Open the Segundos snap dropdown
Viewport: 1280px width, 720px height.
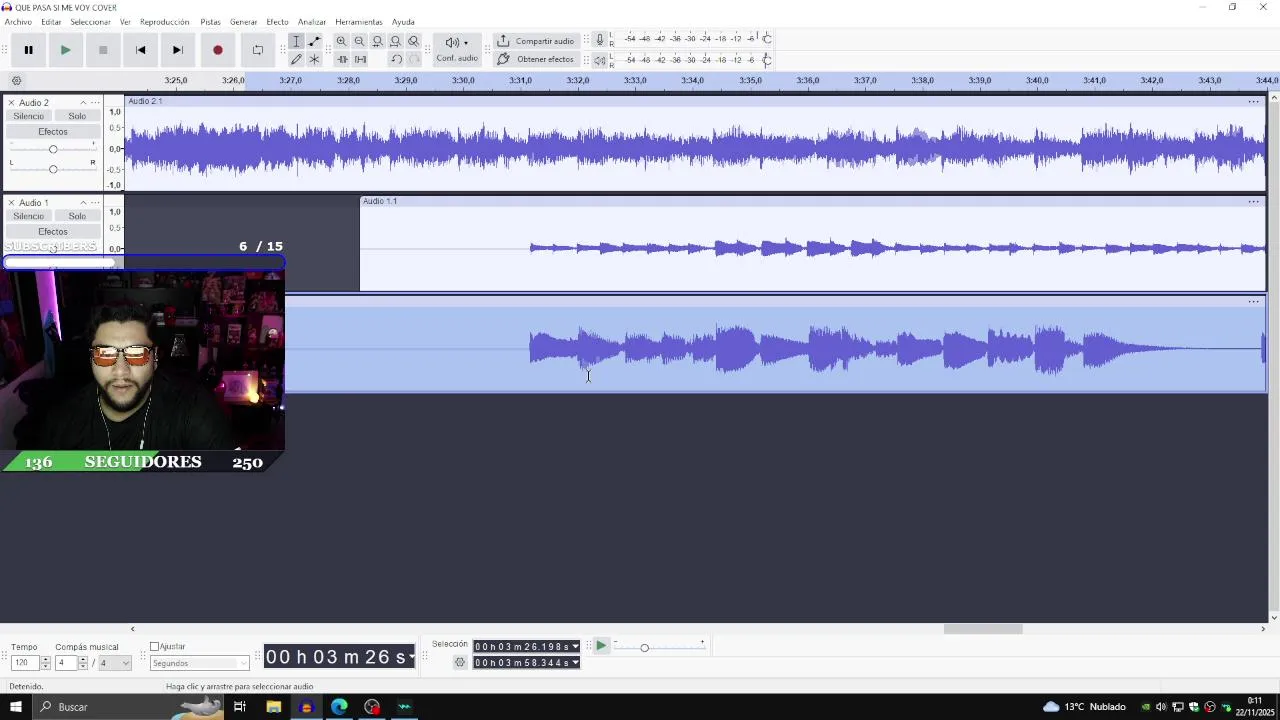[199, 663]
